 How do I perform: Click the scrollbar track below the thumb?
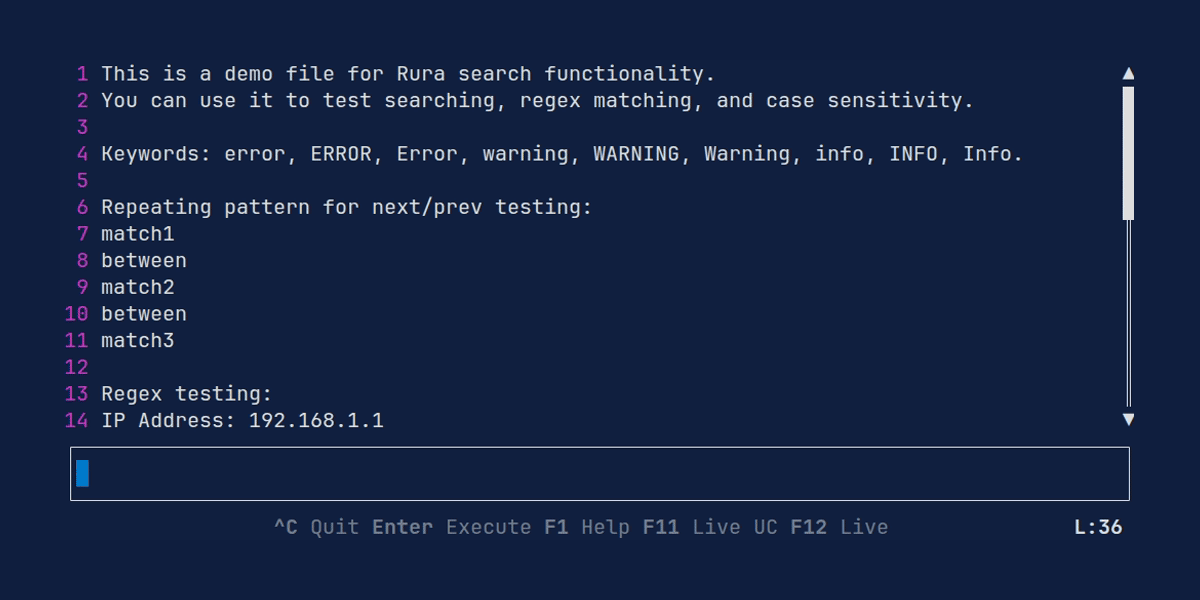pos(1128,313)
